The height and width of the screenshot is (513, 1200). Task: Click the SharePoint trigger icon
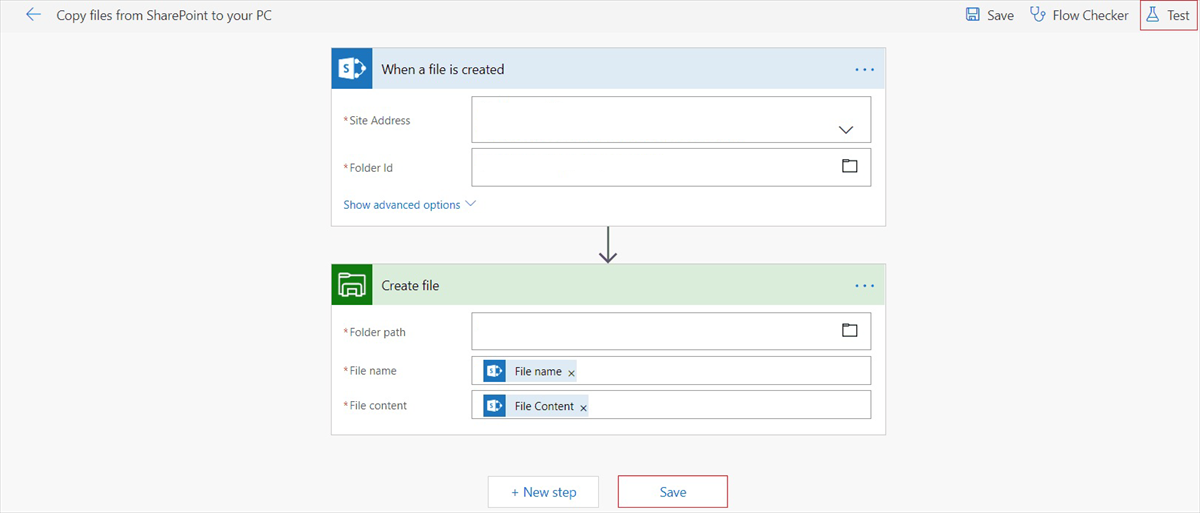click(352, 69)
